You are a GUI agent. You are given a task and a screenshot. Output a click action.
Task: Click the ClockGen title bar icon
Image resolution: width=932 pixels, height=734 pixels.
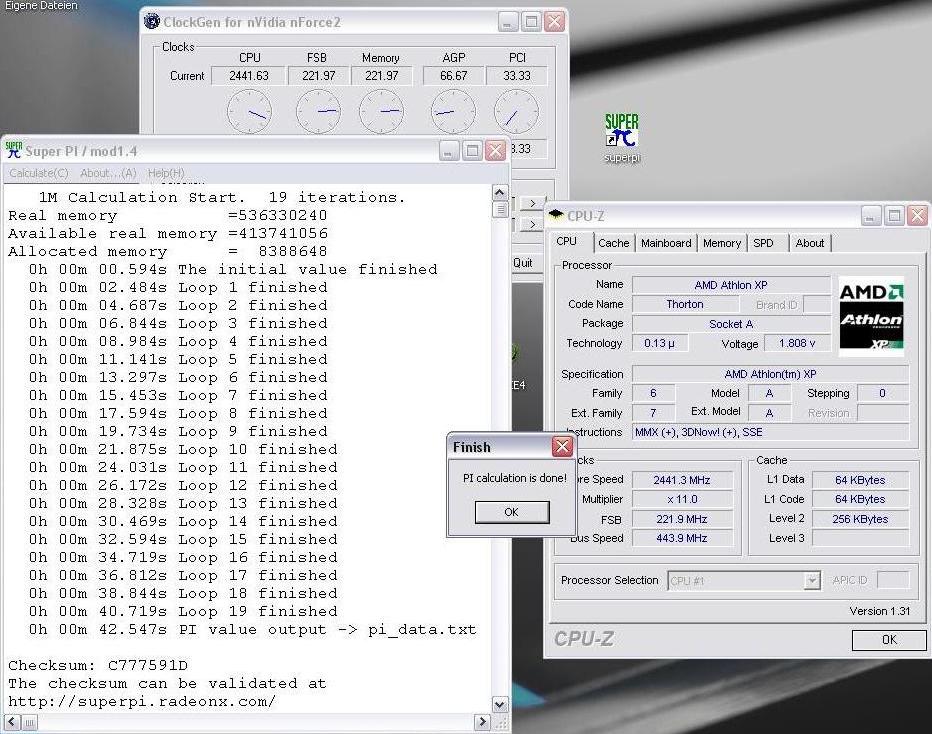pyautogui.click(x=152, y=22)
